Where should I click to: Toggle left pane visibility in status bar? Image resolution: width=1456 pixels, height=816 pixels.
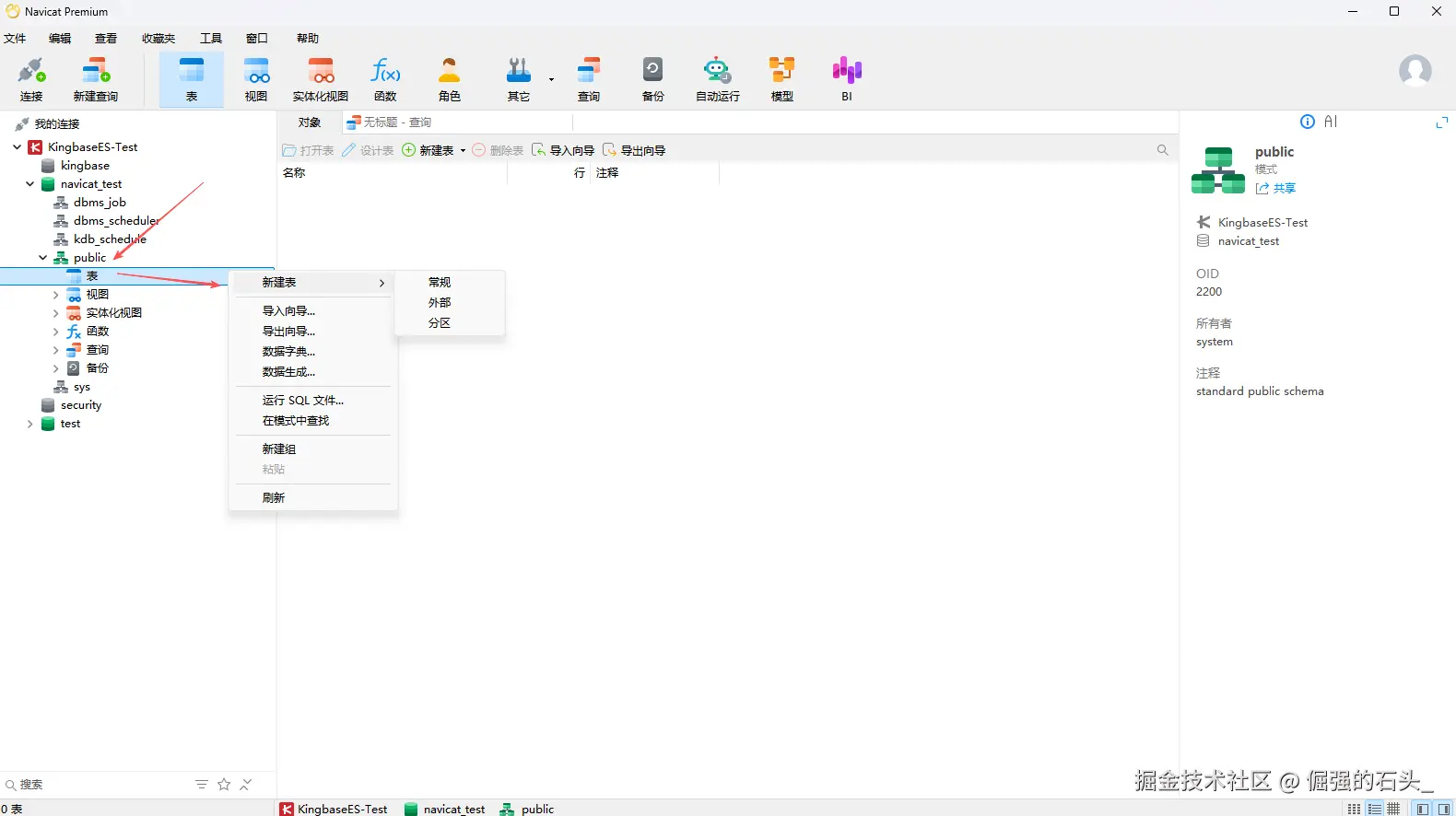click(x=1424, y=809)
